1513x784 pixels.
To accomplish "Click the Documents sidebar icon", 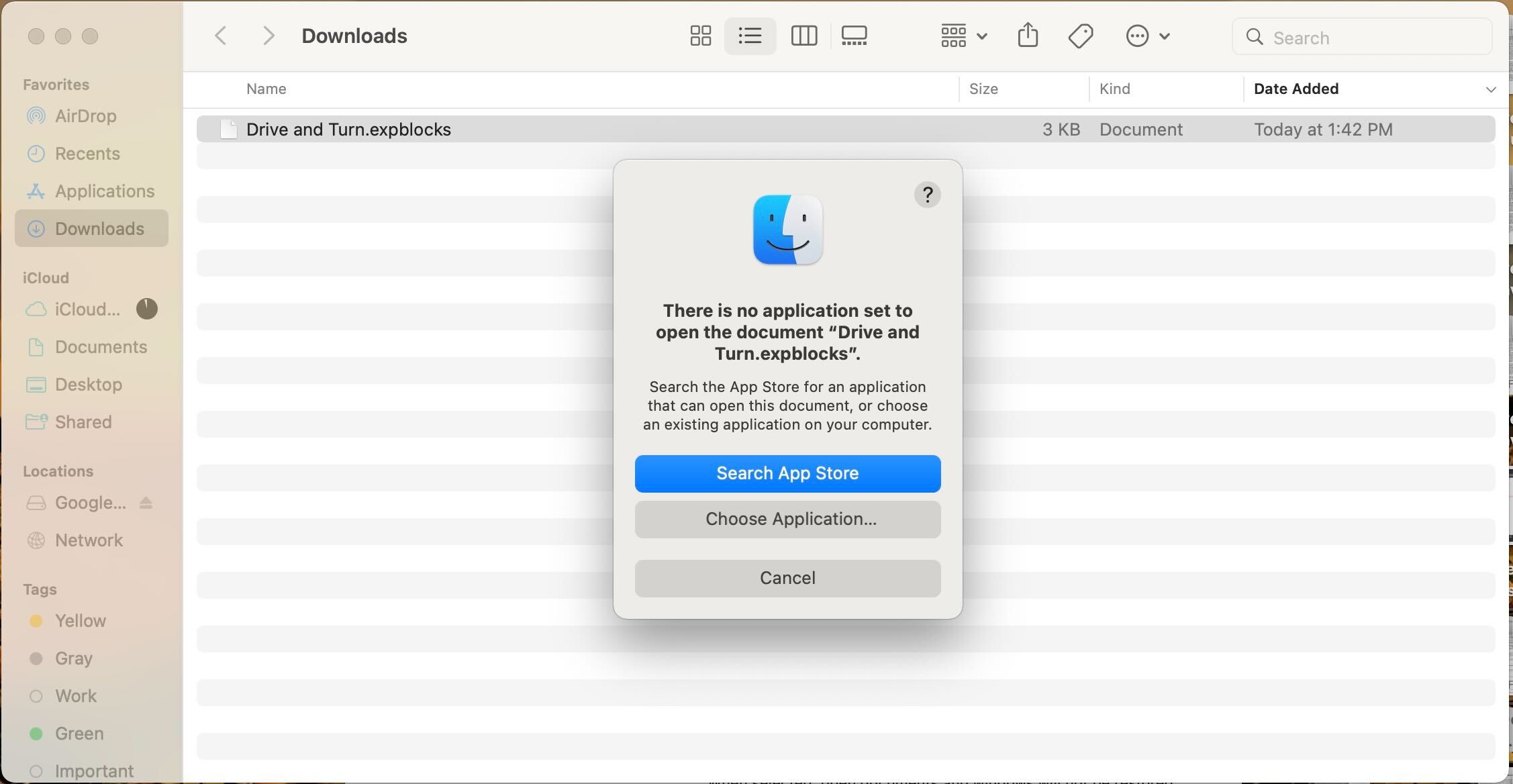I will tap(36, 347).
